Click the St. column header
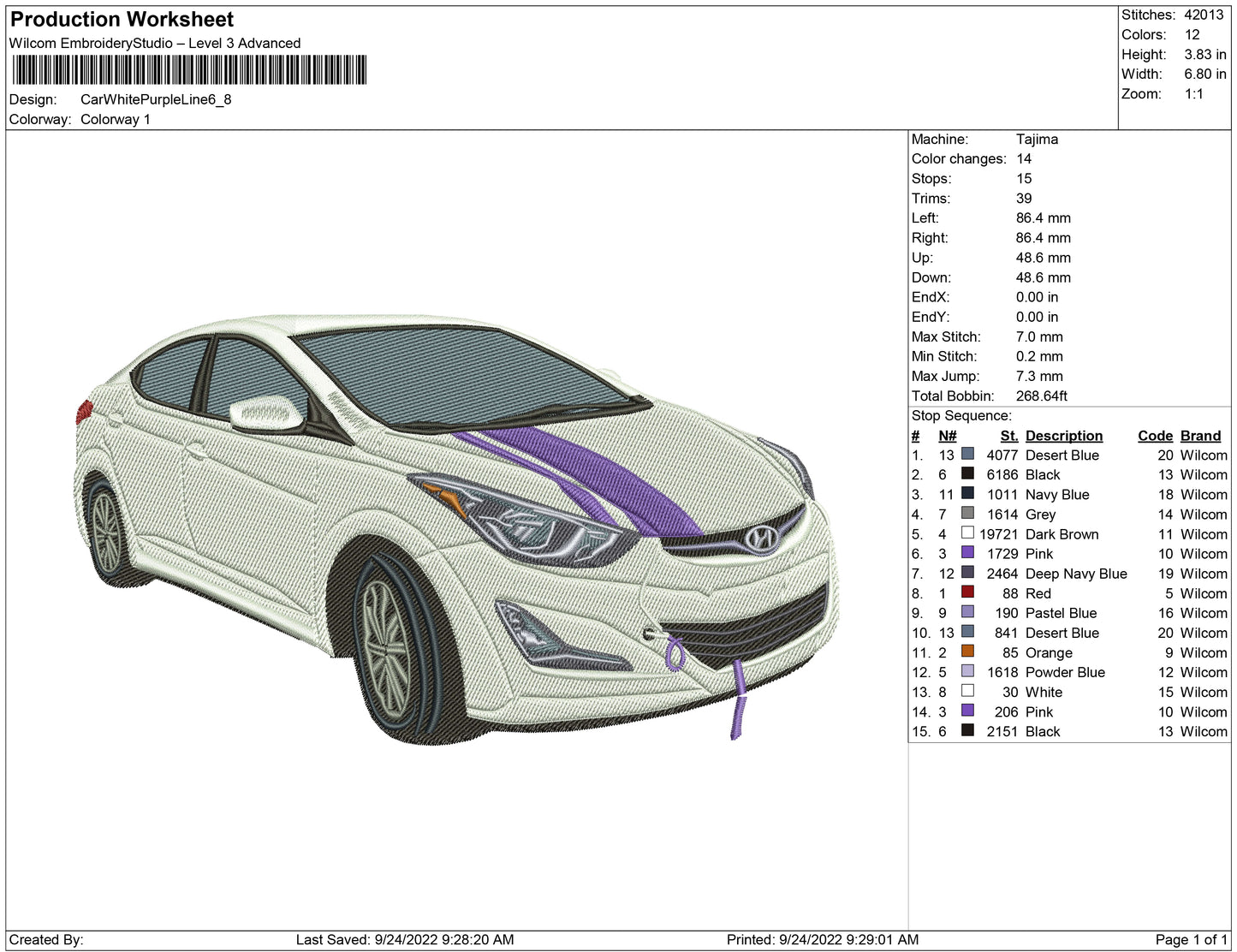 1008,436
